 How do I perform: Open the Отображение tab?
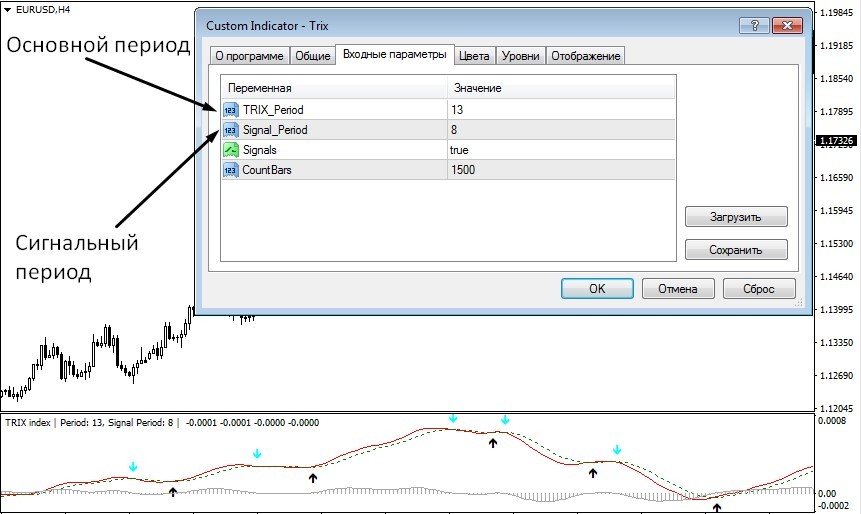tap(586, 56)
